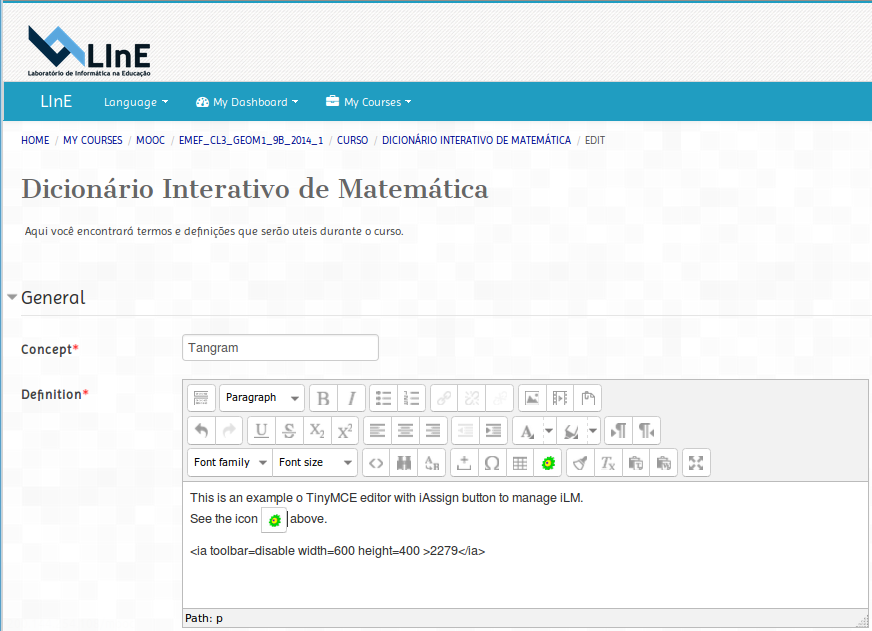Screen dimensions: 872x631
Task: Apply the text color
Action: coord(527,430)
